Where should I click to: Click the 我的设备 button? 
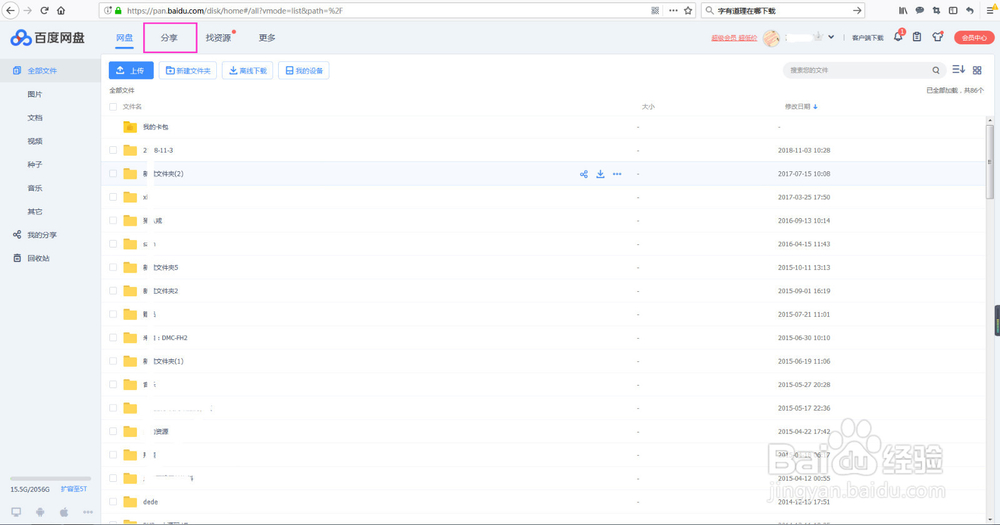[x=304, y=70]
